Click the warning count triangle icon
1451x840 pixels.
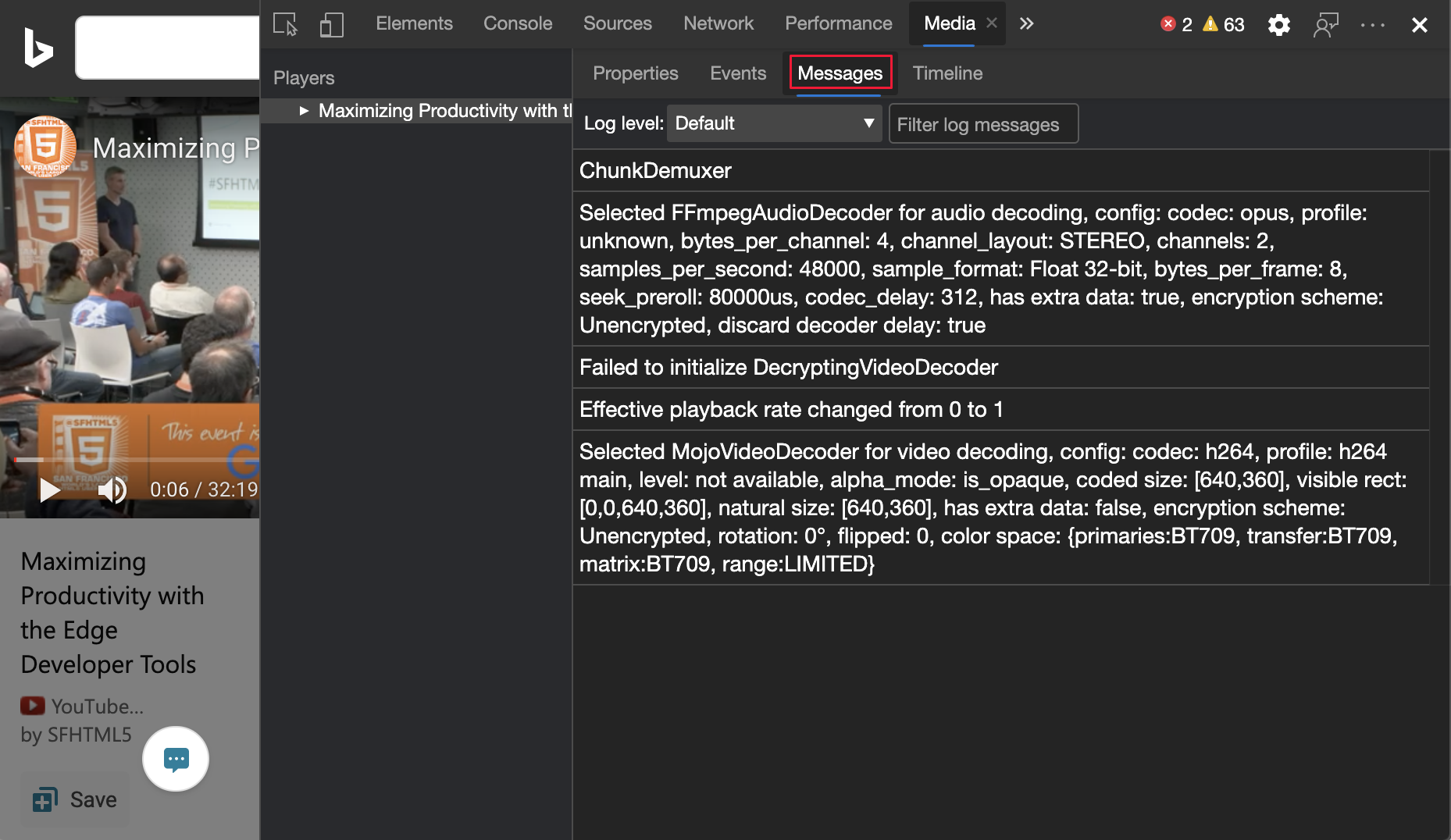(1210, 24)
